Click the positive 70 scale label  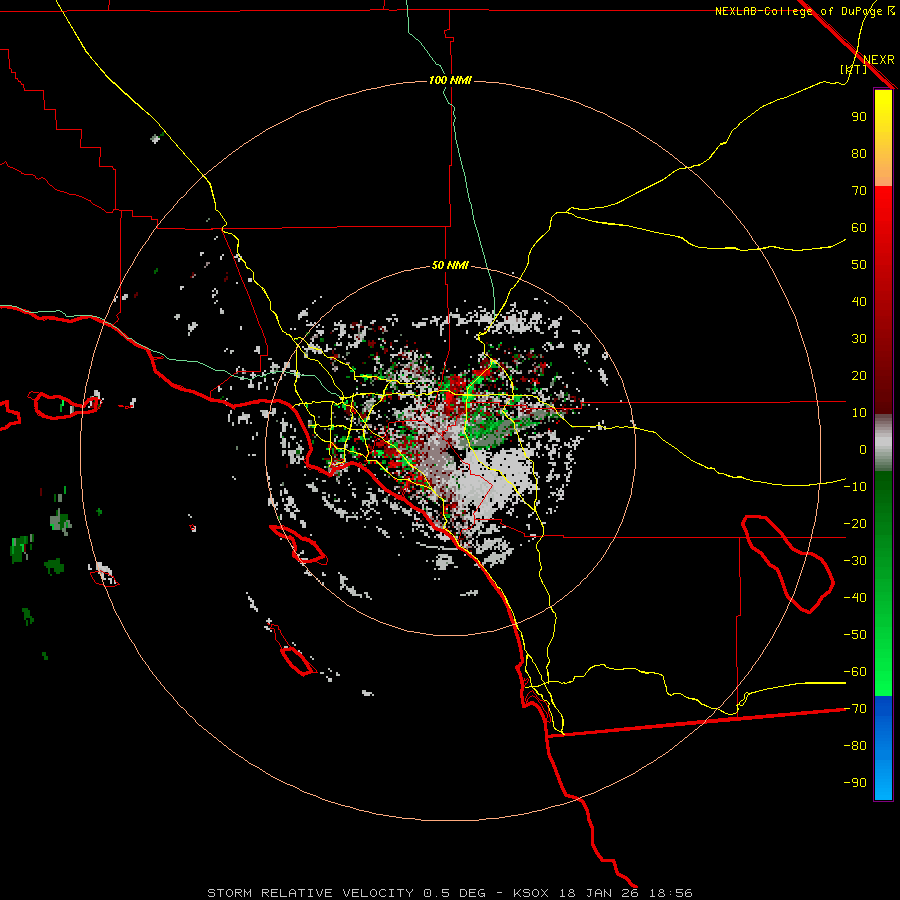pyautogui.click(x=859, y=191)
